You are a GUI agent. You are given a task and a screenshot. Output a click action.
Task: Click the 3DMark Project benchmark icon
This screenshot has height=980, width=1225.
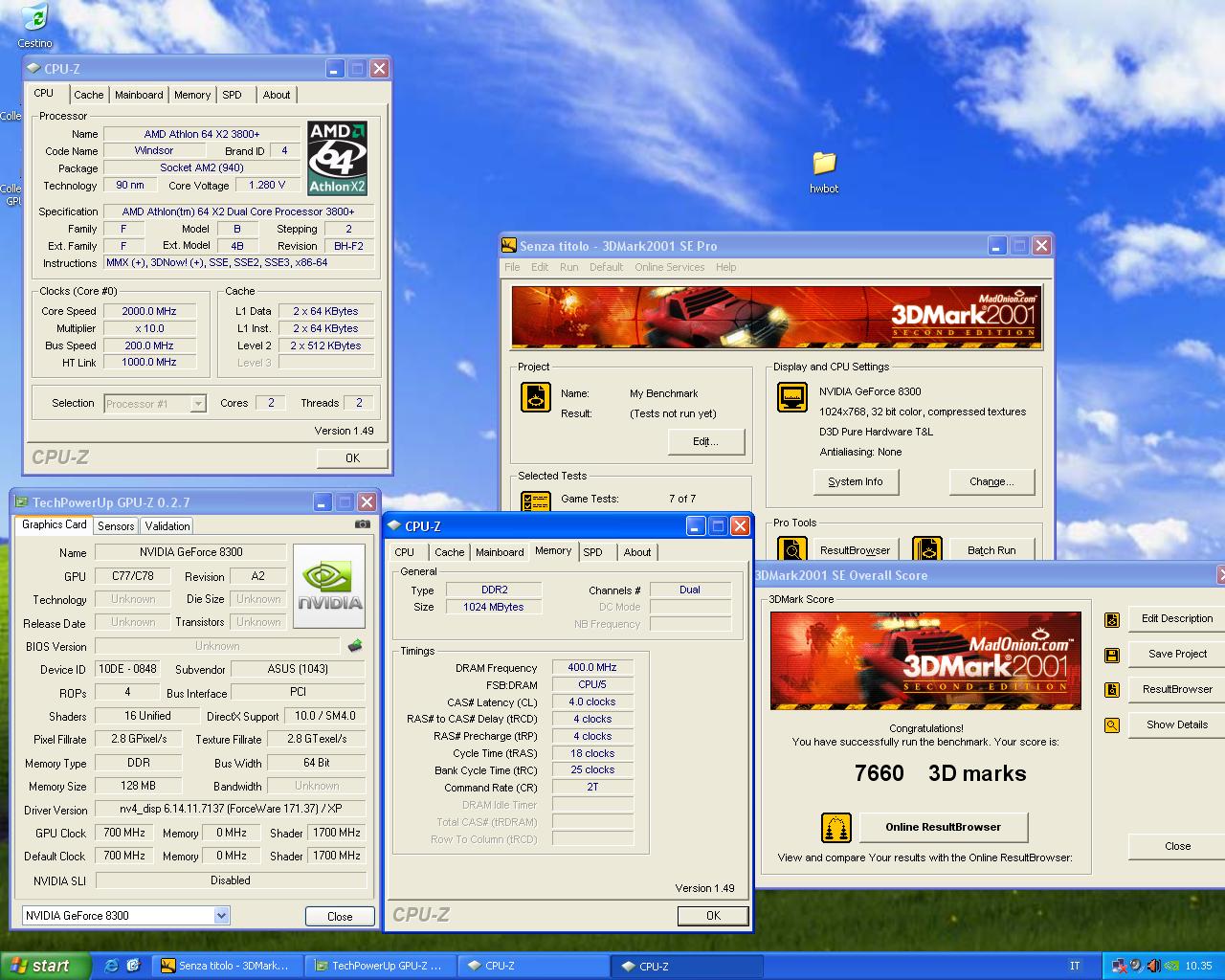point(536,397)
